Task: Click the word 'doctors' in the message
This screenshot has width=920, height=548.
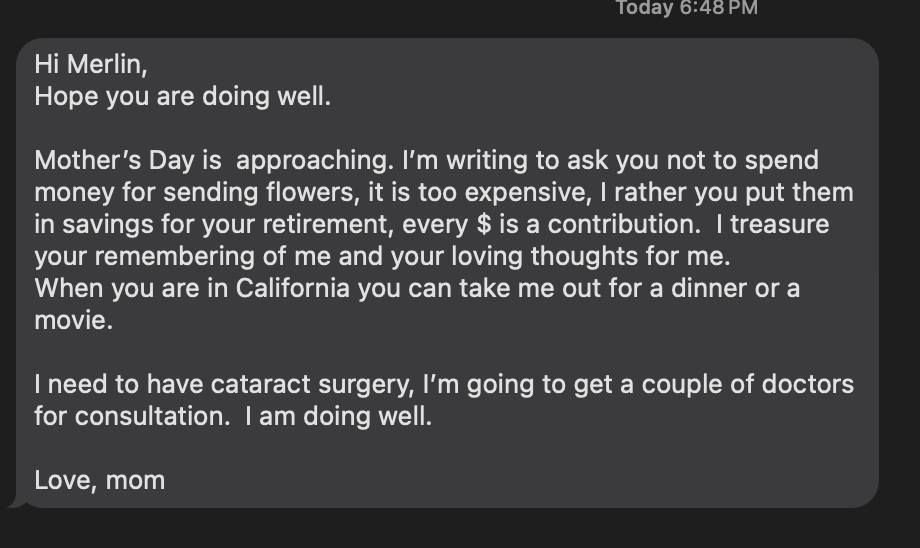Action: 807,384
